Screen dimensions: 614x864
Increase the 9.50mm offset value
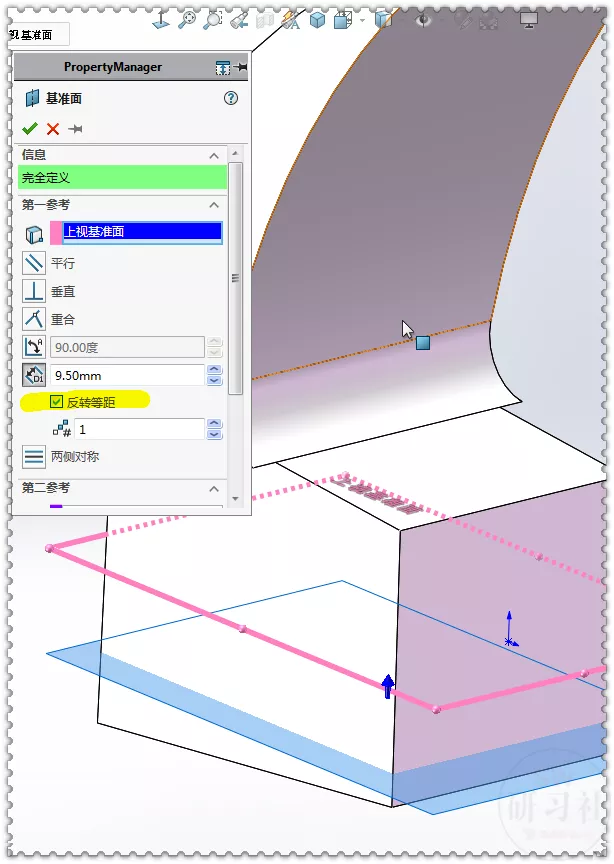[214, 370]
